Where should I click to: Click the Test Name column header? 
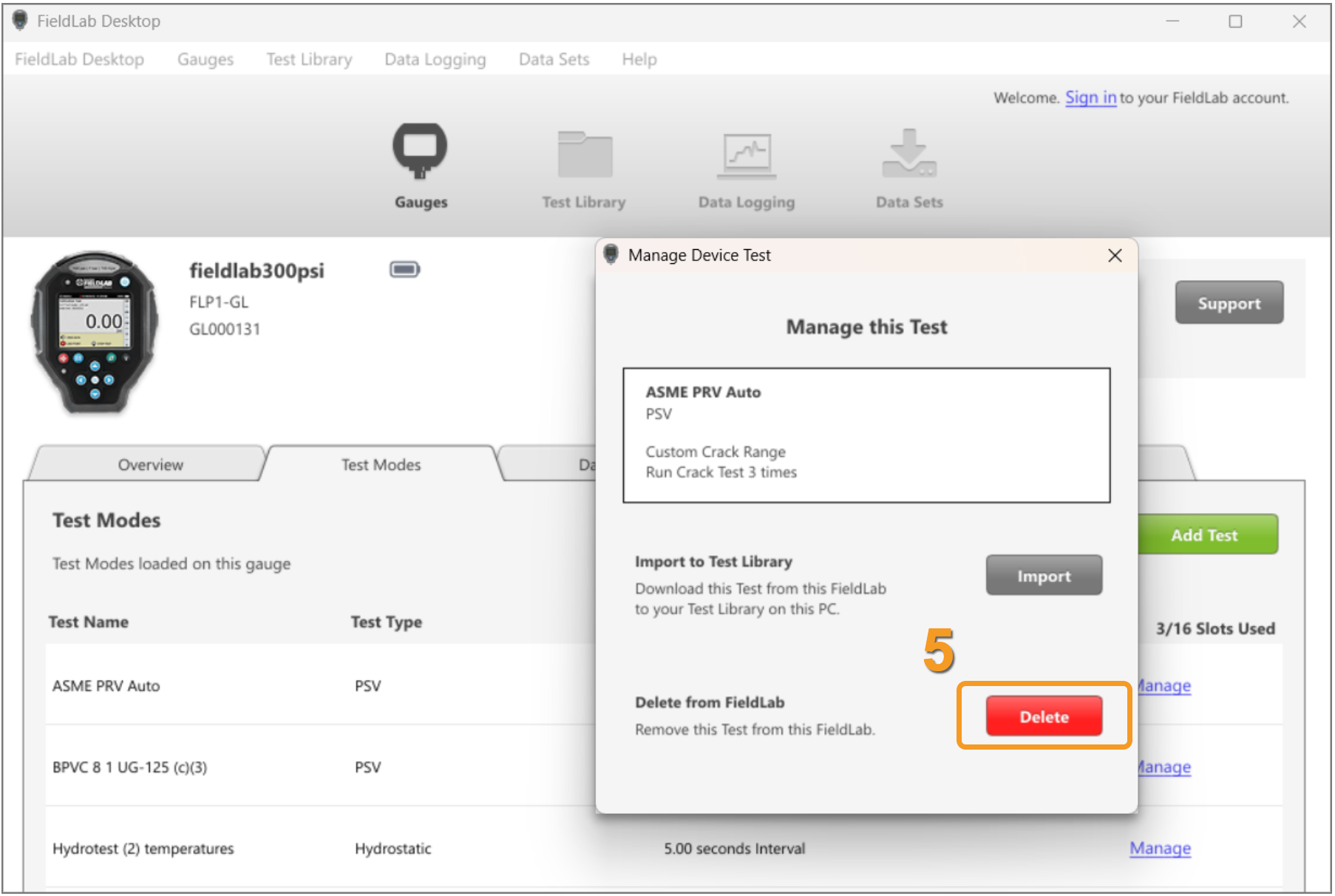pyautogui.click(x=89, y=622)
